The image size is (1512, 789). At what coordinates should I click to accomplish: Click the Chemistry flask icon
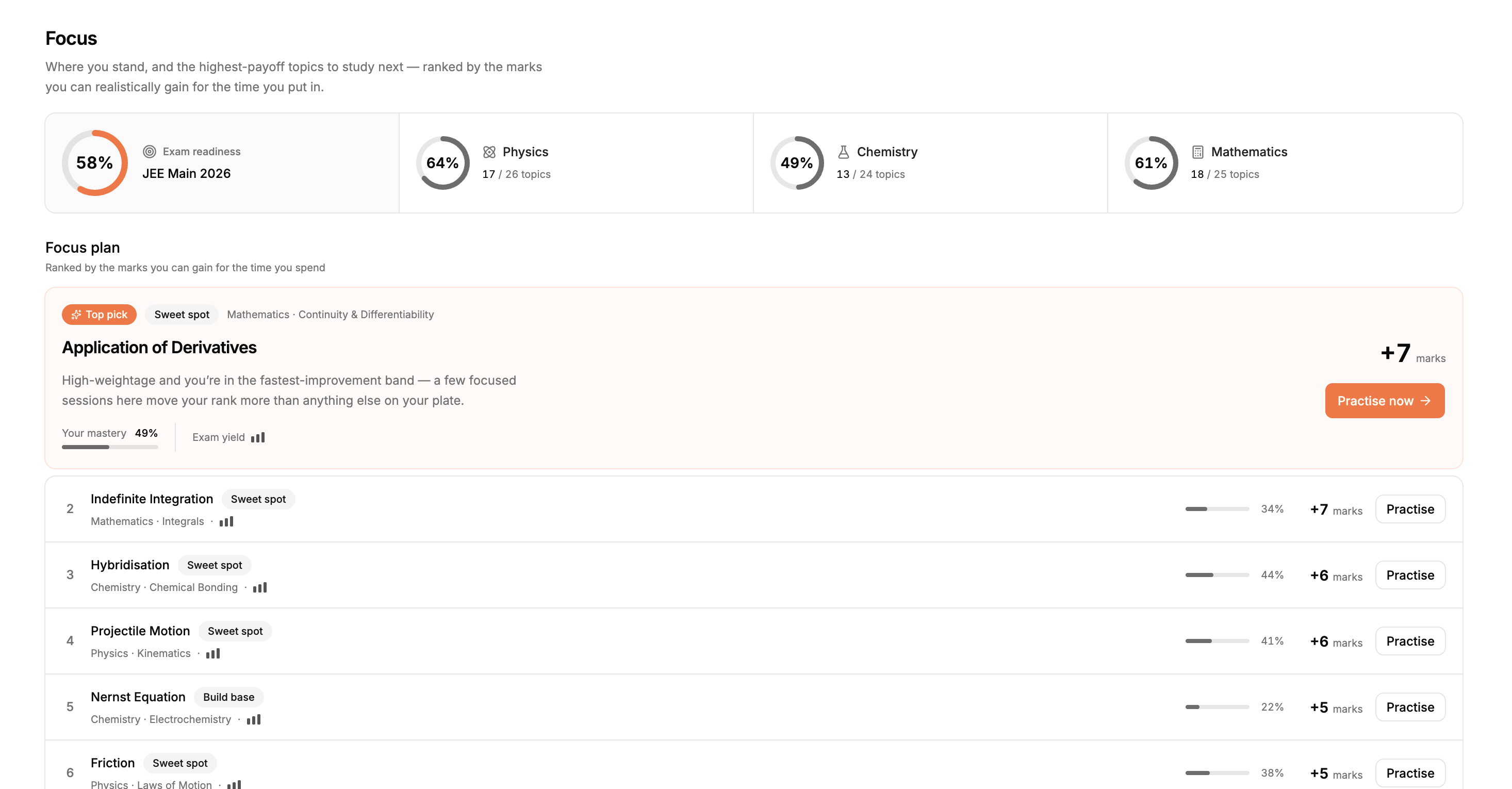[844, 152]
